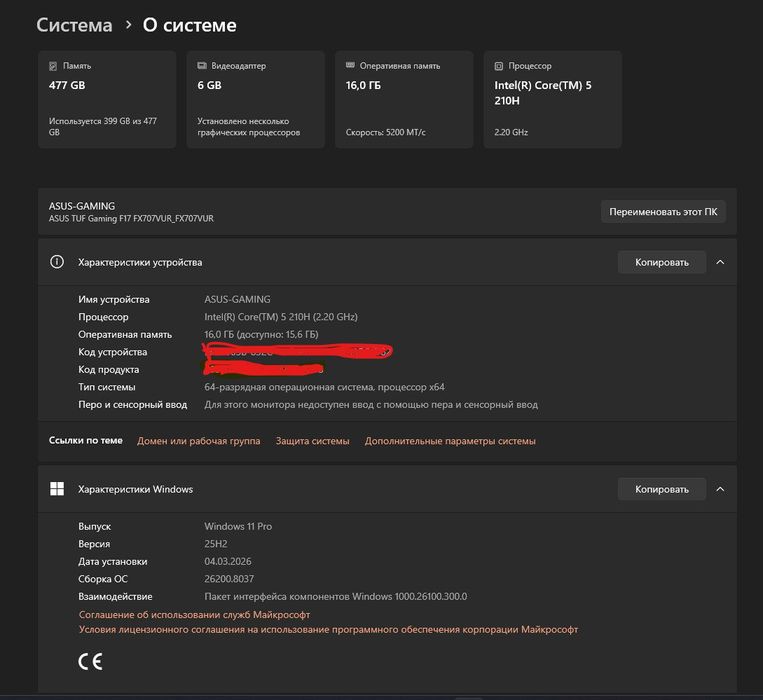
Task: Click the 25H2 version value
Action: [x=216, y=544]
